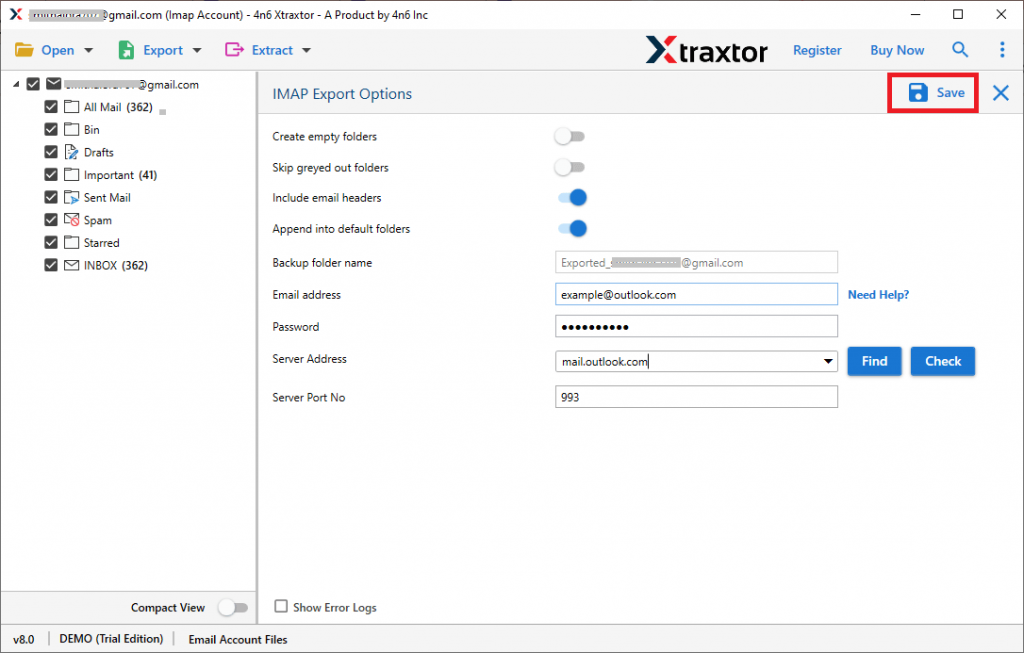Click the INBOX envelope icon
The image size is (1024, 653).
click(x=72, y=265)
